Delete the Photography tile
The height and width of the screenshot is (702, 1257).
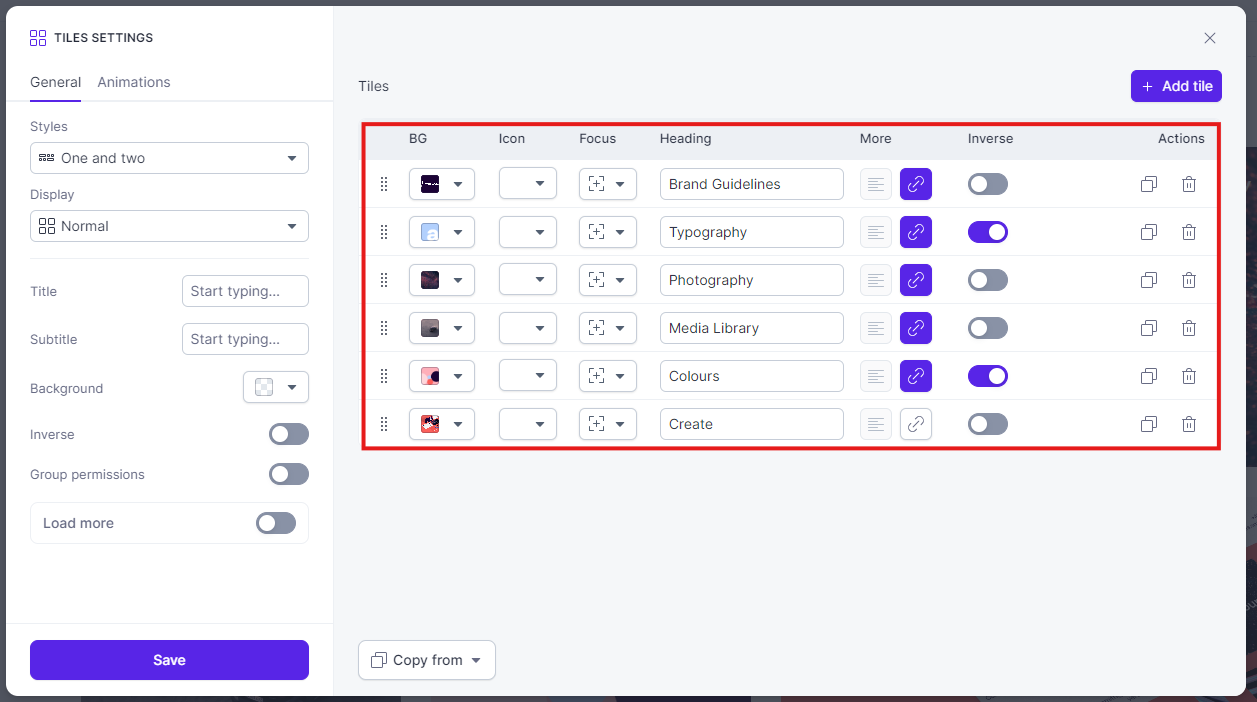(1189, 280)
